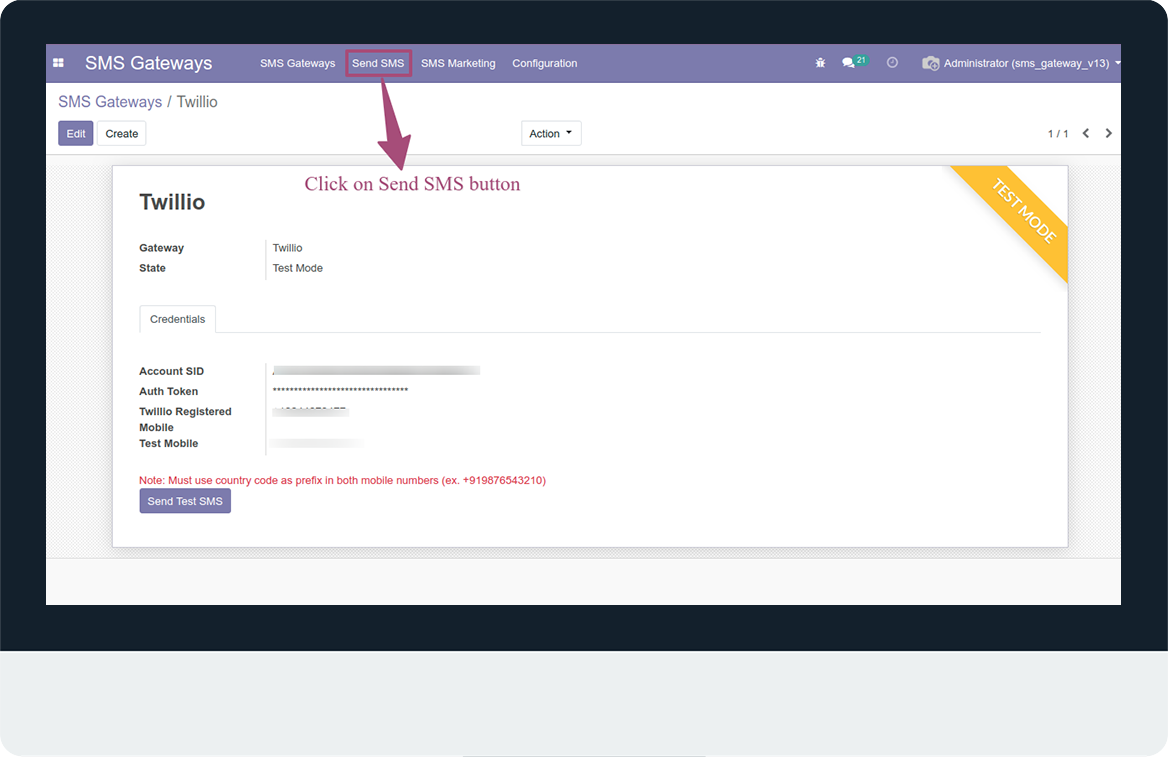
Task: Click the 1 / 1 pager counter
Action: [x=1058, y=133]
